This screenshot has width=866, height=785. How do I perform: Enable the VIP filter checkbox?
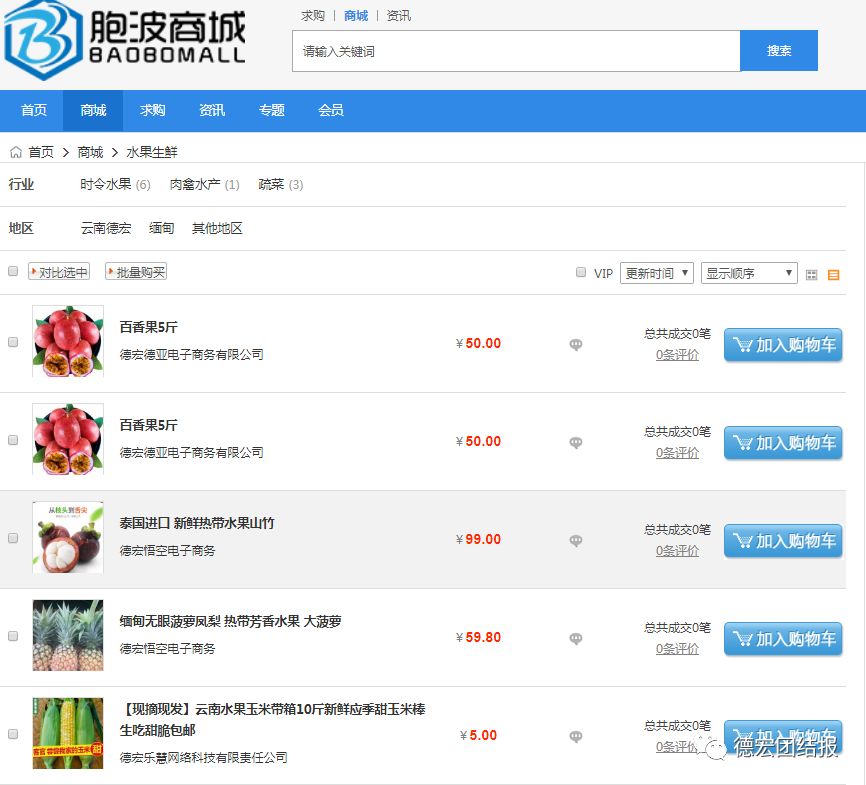point(581,272)
